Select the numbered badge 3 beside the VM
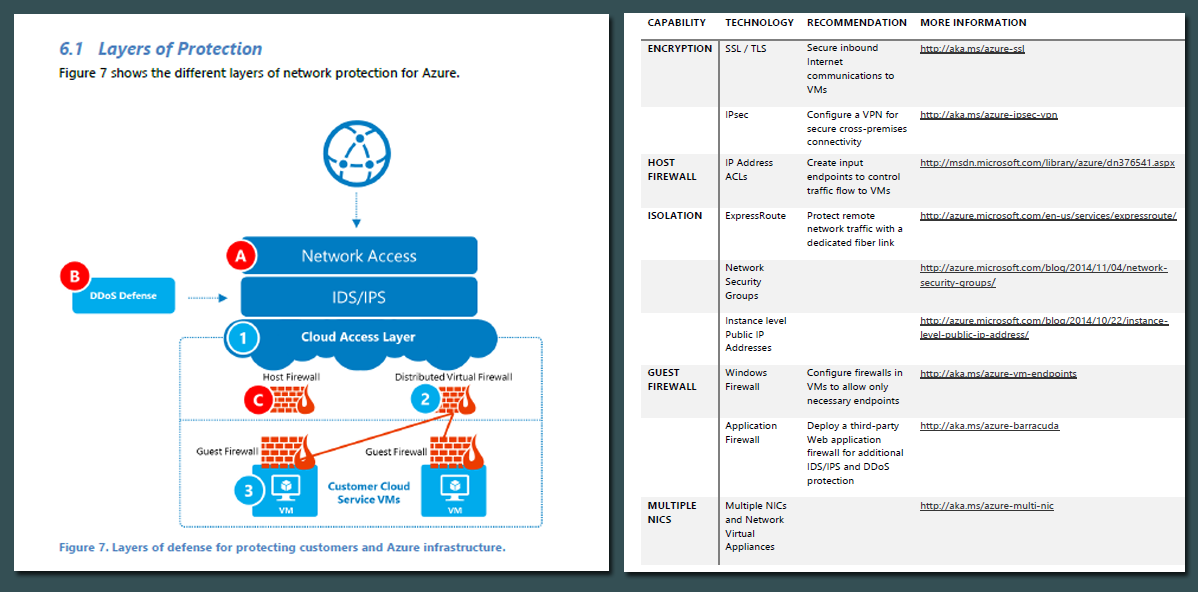The image size is (1198, 592). click(248, 490)
